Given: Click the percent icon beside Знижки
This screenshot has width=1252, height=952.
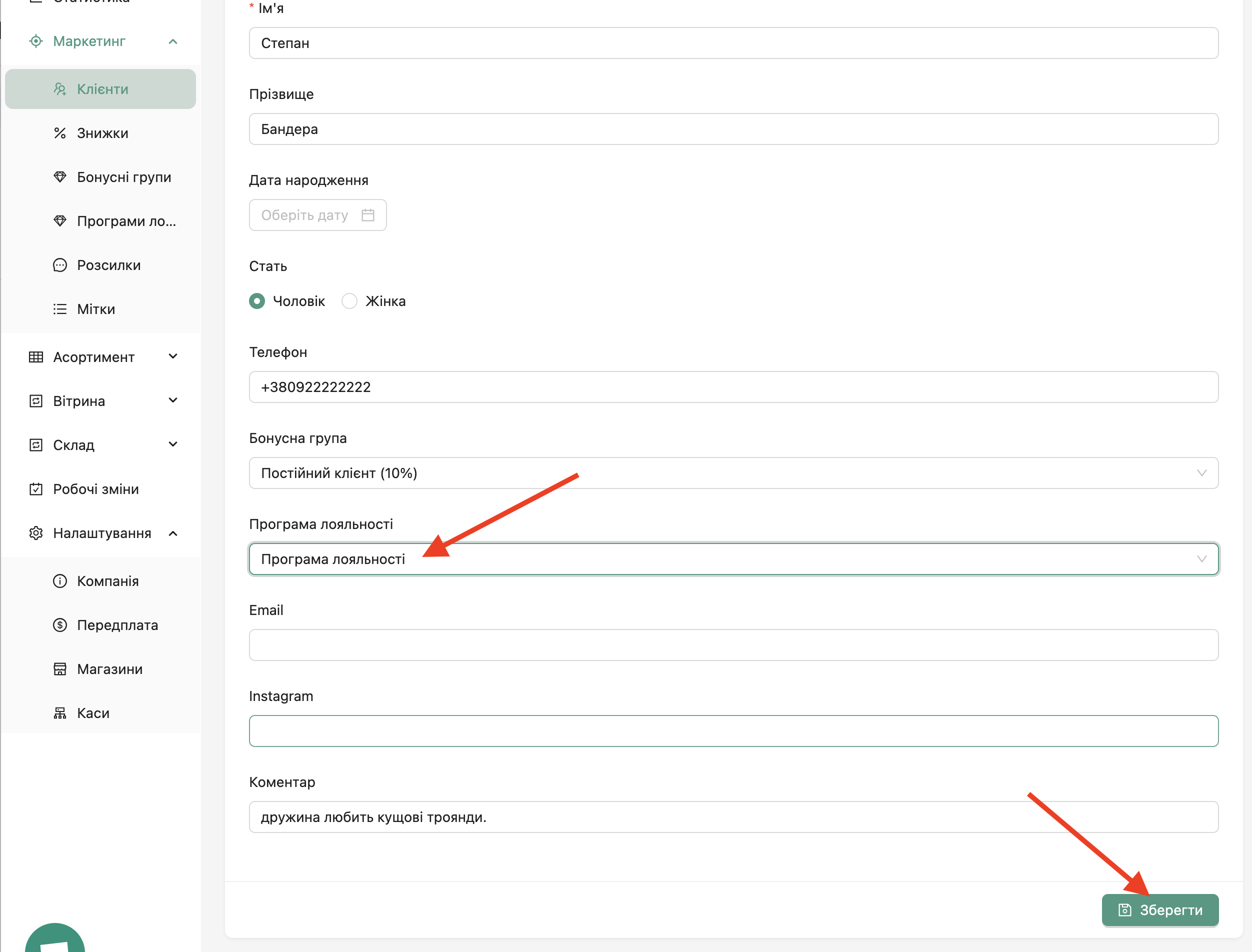Looking at the screenshot, I should [x=60, y=133].
